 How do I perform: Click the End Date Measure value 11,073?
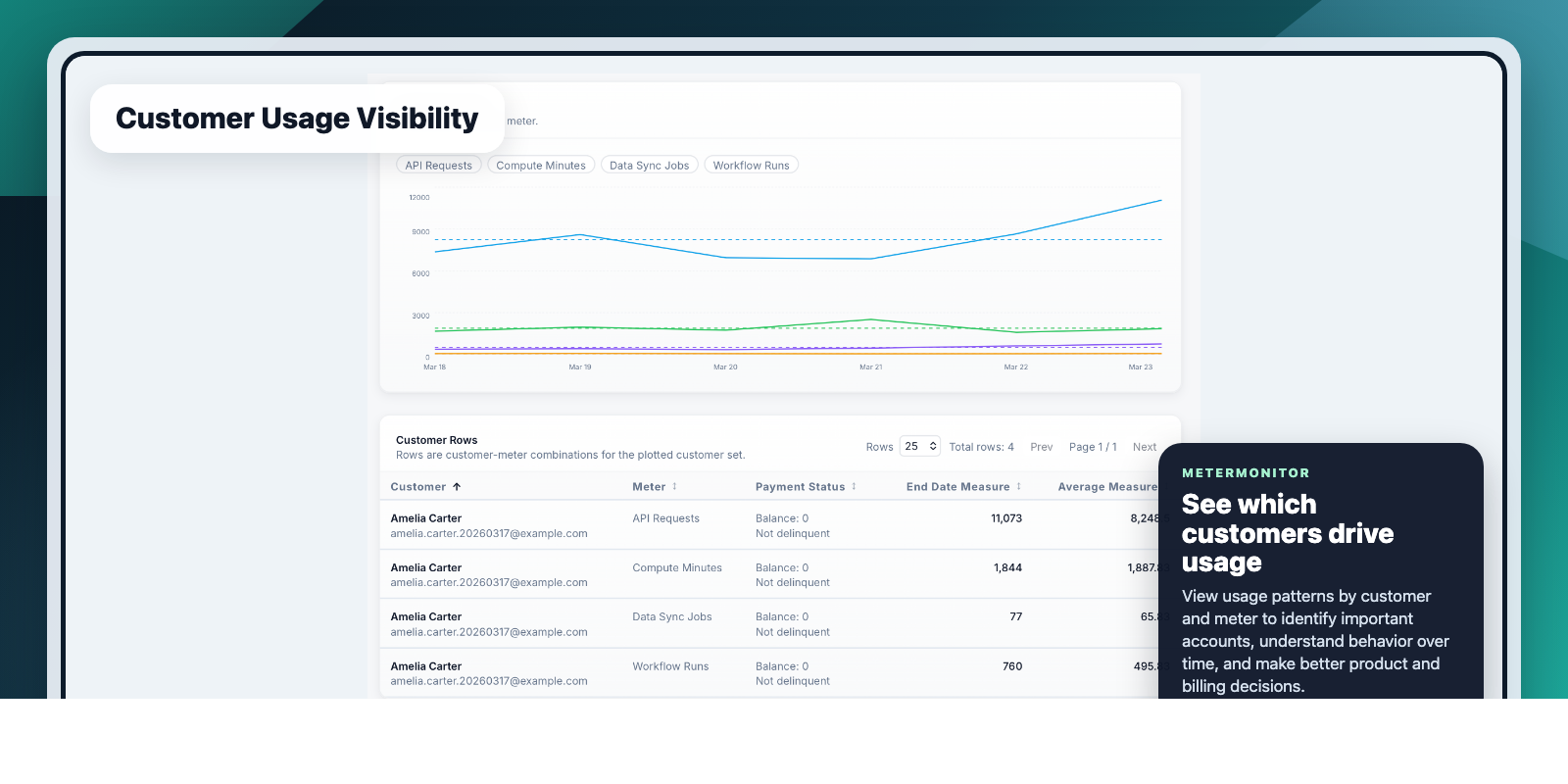pos(1006,518)
